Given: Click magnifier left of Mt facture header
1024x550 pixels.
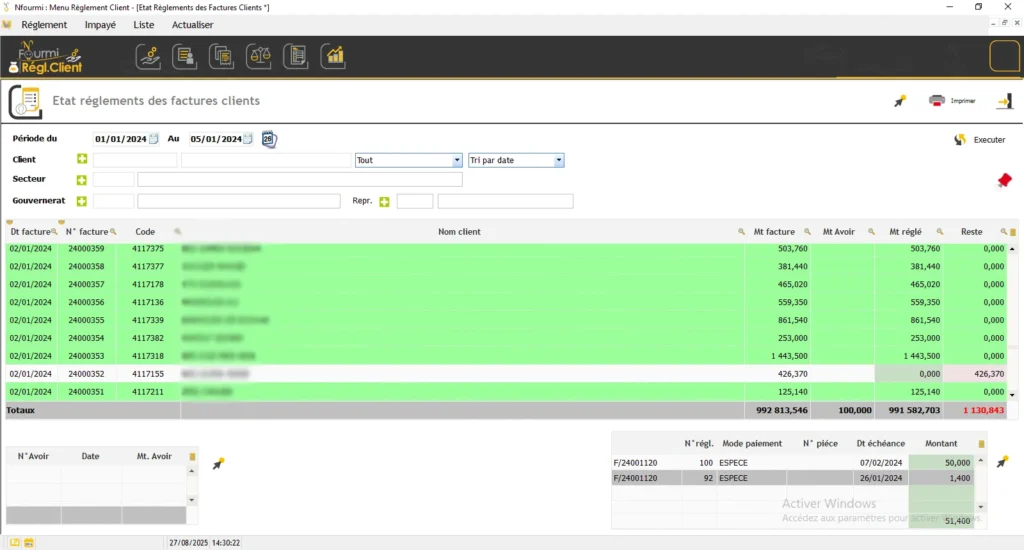Looking at the screenshot, I should 741,232.
